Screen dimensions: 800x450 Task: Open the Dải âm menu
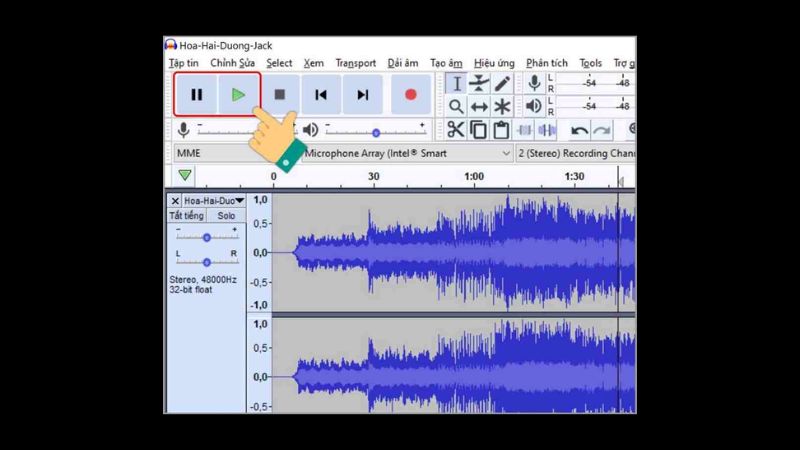[x=403, y=63]
